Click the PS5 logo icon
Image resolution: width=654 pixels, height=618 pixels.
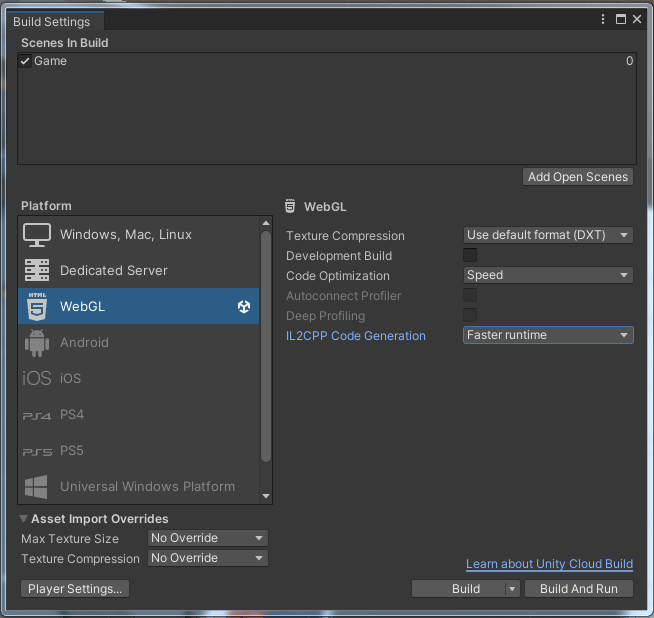coord(37,452)
